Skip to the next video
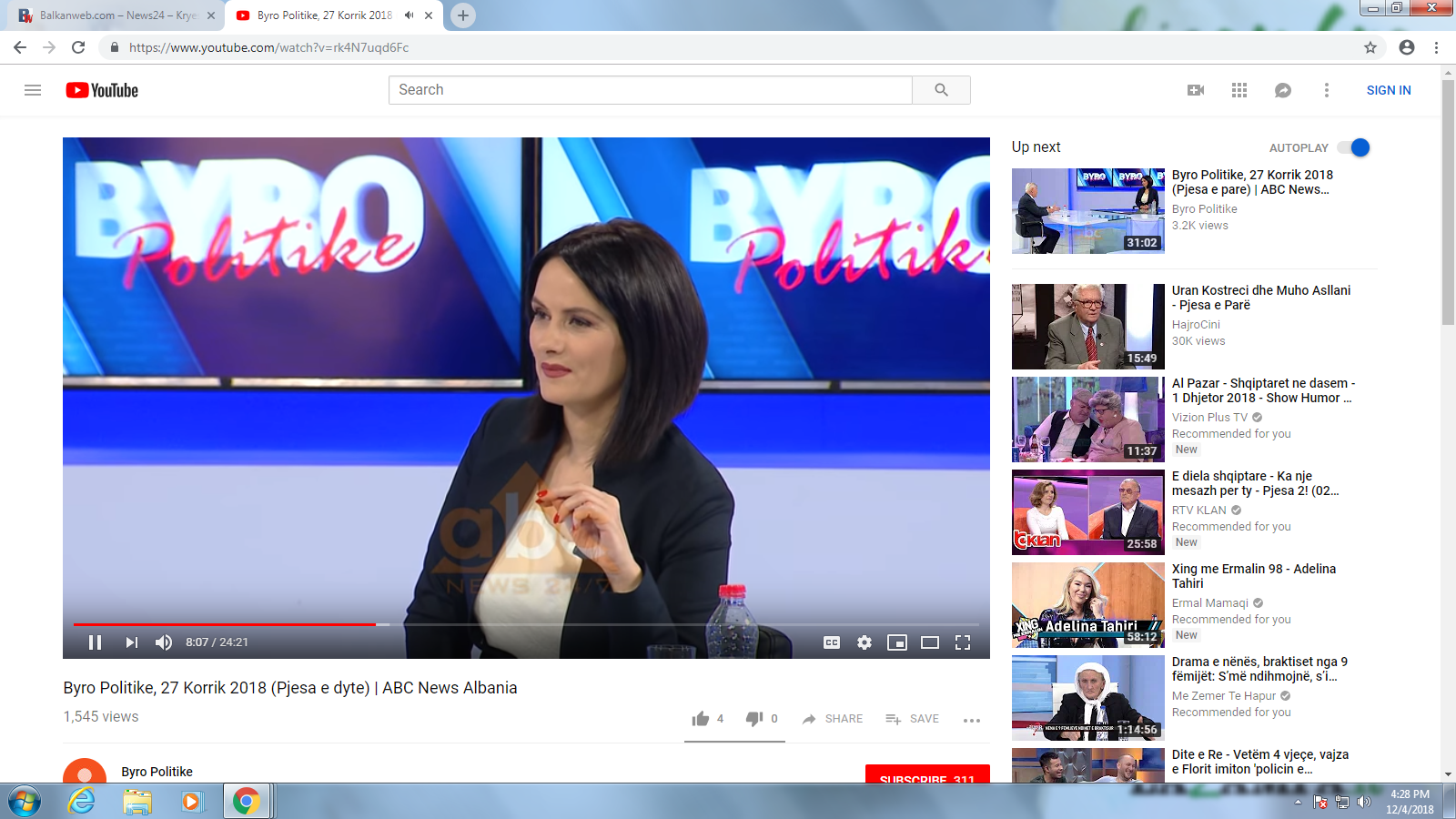The width and height of the screenshot is (1456, 819). pyautogui.click(x=132, y=642)
